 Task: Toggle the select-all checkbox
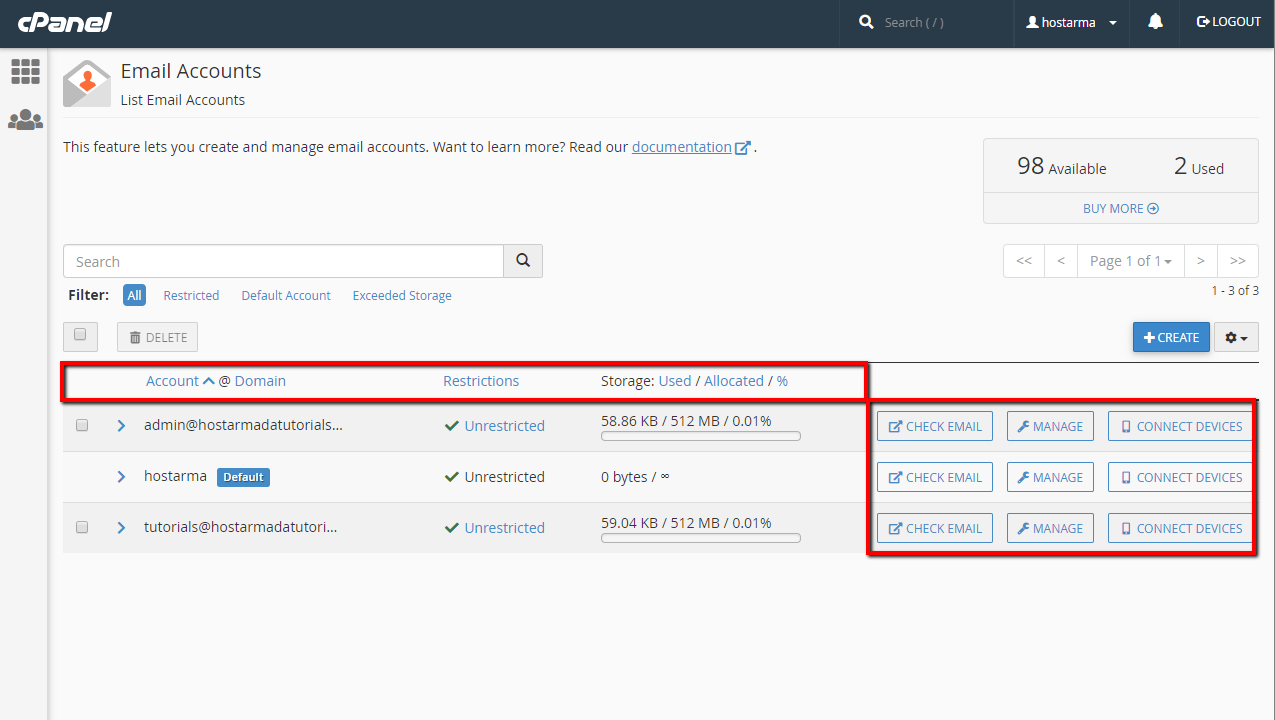click(80, 336)
